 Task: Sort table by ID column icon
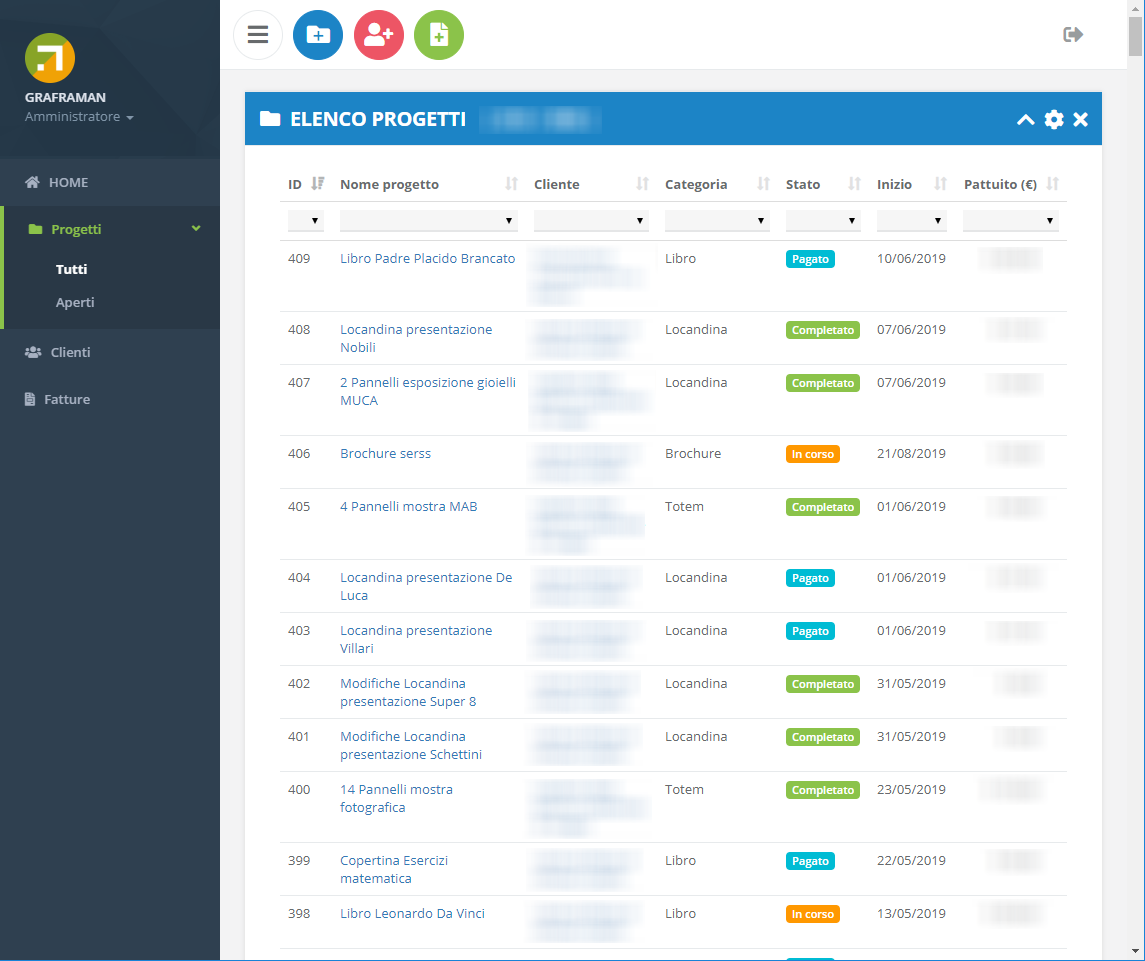coord(318,183)
